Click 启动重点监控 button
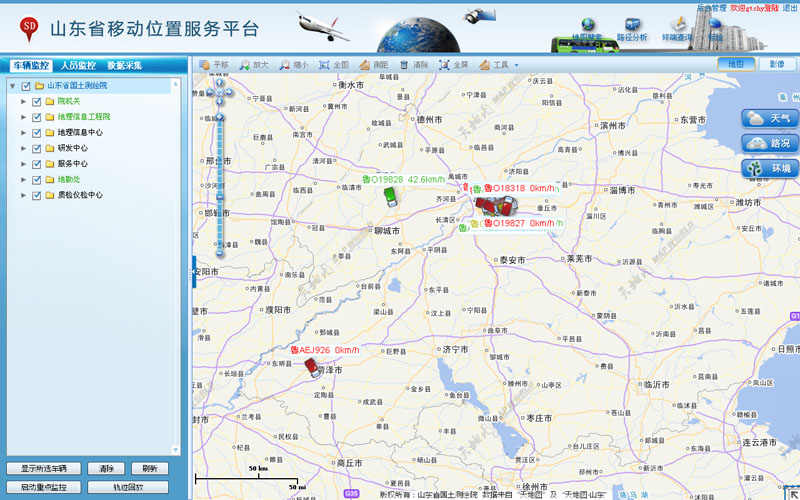Viewport: 800px width, 500px height. point(44,487)
